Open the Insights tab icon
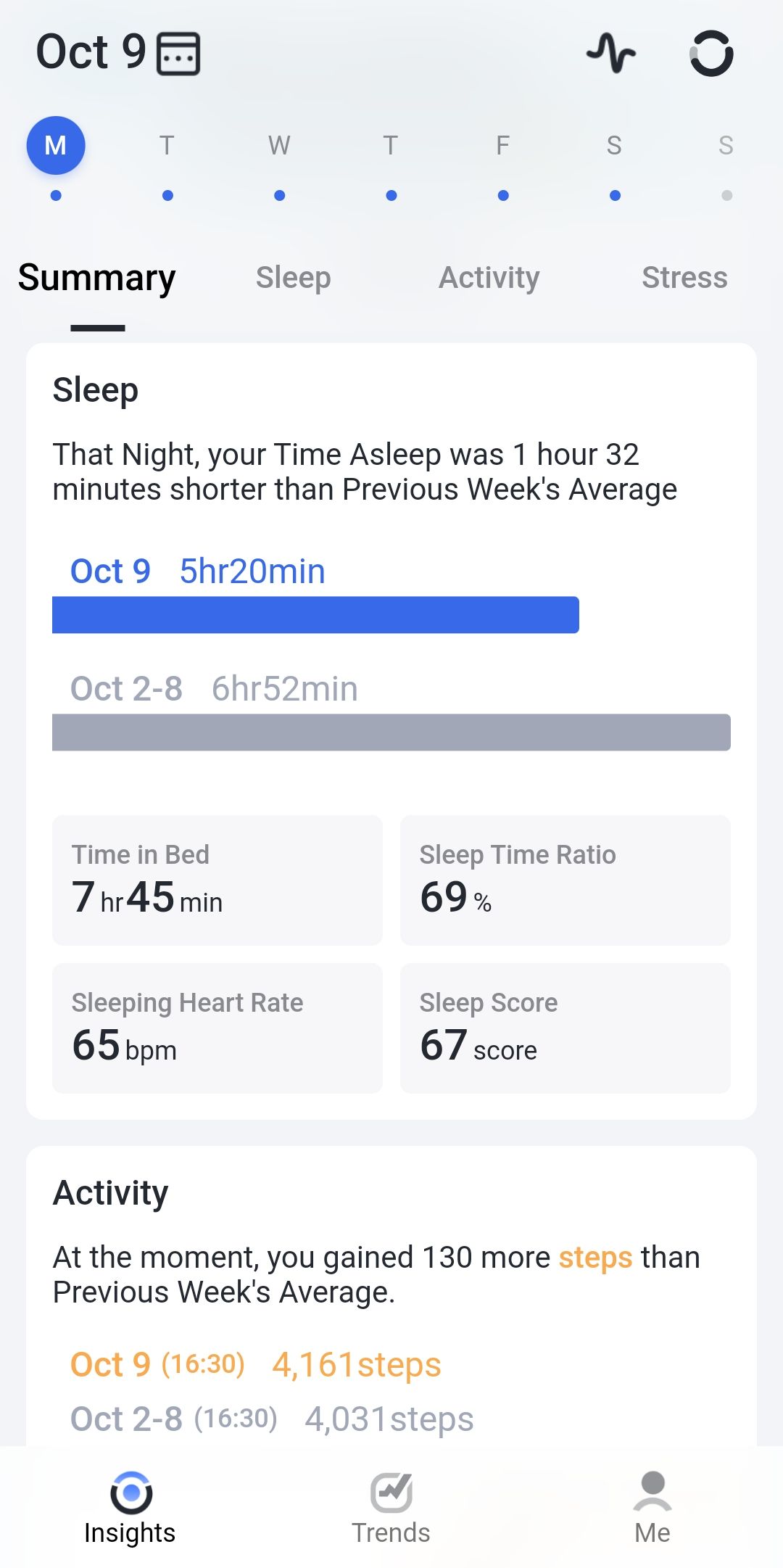 [130, 1493]
